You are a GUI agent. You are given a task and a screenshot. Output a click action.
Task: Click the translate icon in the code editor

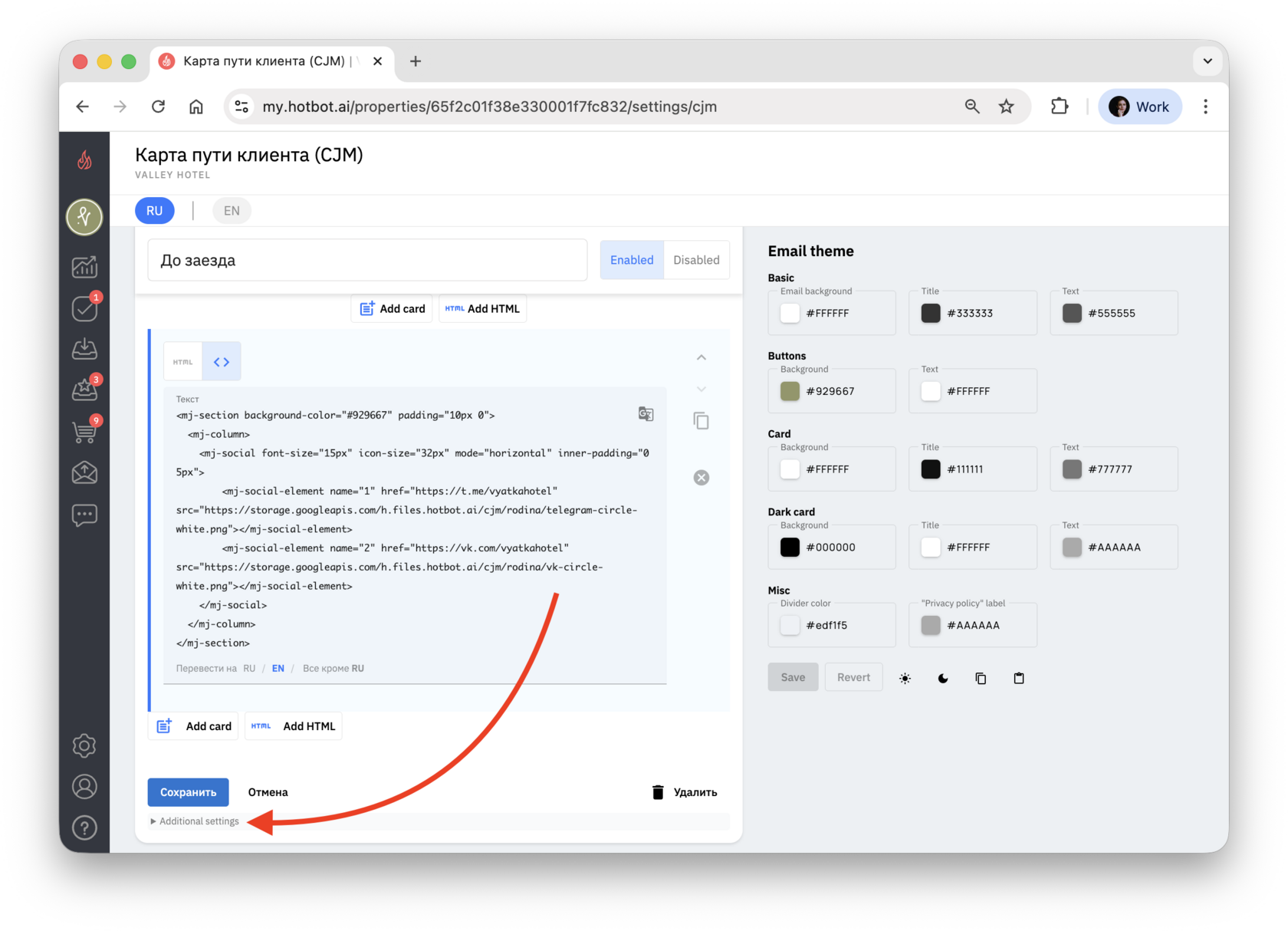click(646, 414)
